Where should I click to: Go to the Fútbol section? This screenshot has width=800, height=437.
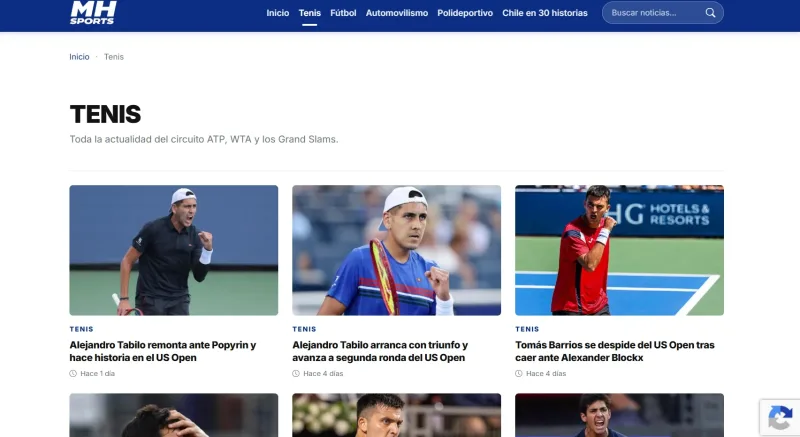click(343, 13)
